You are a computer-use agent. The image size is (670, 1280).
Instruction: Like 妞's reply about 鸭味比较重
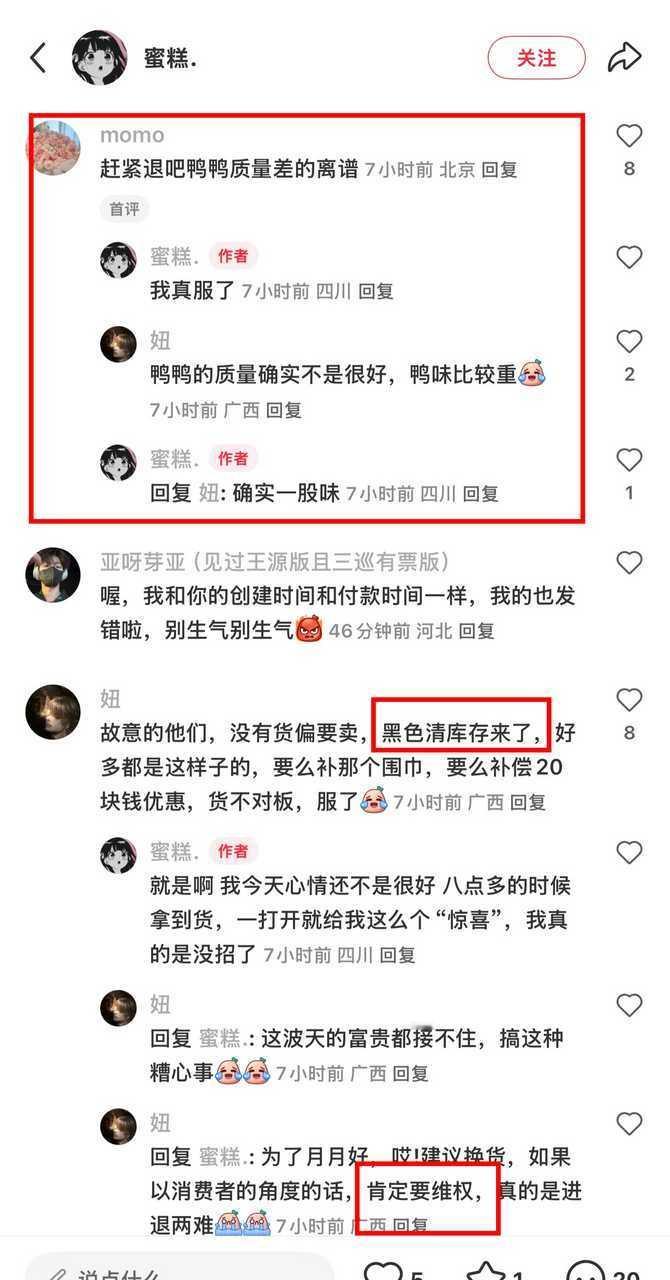coord(629,342)
